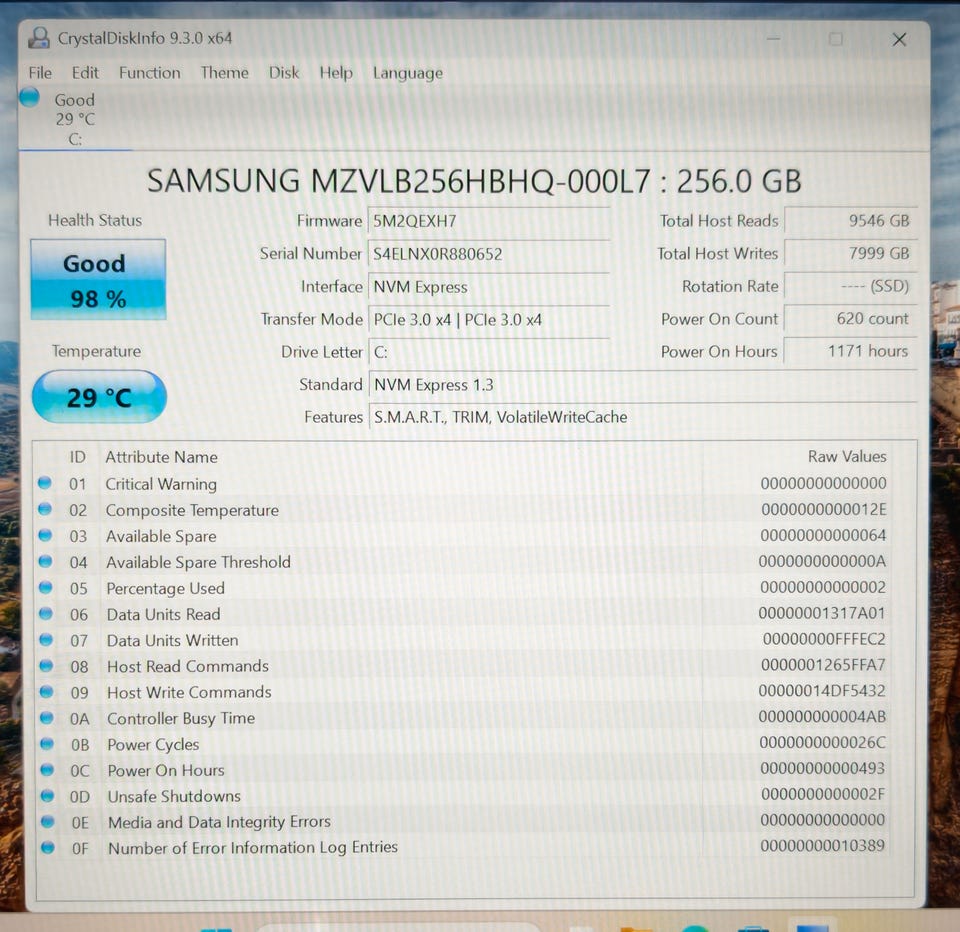Click the Standard field NVM Express 1.3
Screen dimensions: 960x932
[642, 385]
